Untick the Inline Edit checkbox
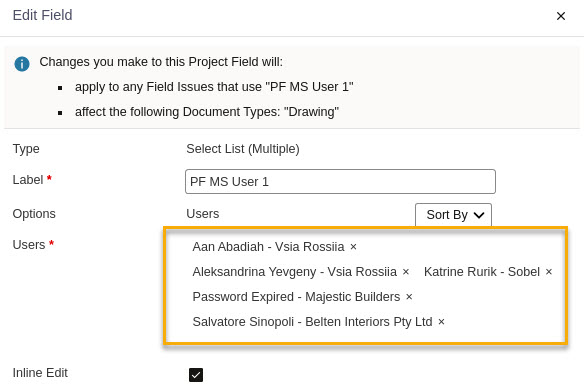This screenshot has width=584, height=387. pyautogui.click(x=196, y=375)
